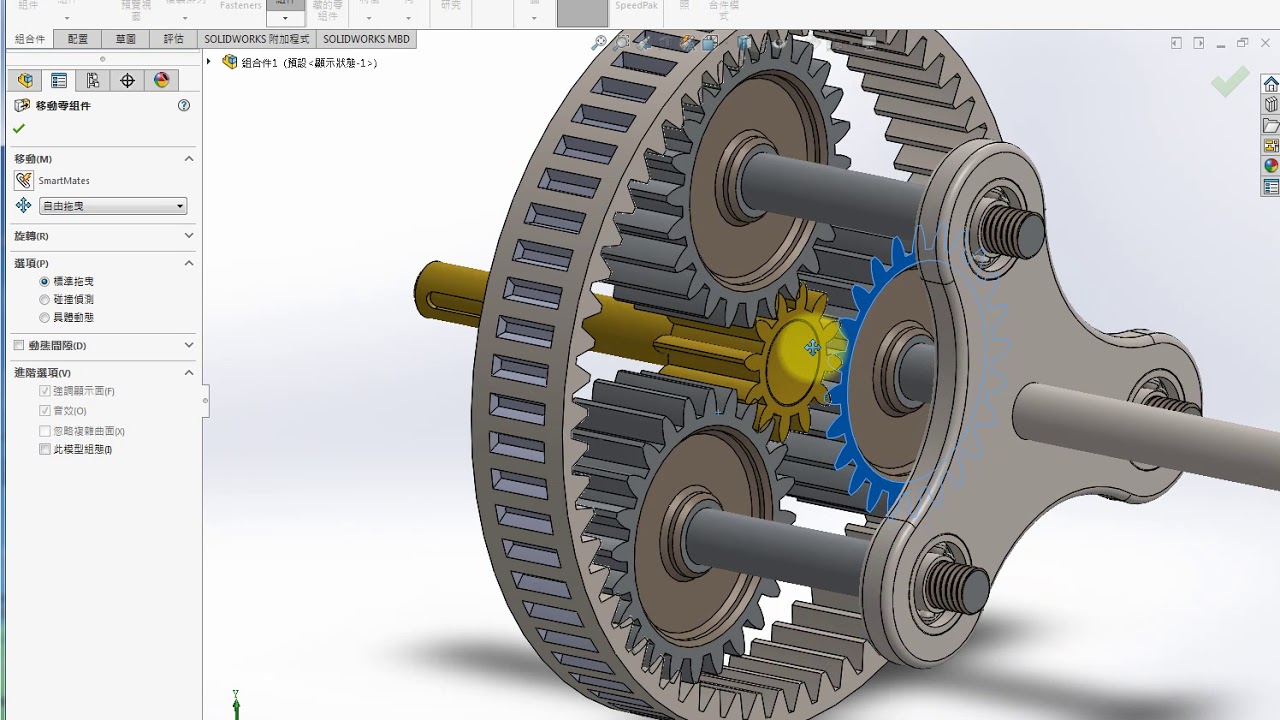This screenshot has height=720, width=1280.
Task: Click the 組合件1 (預設<顯示狀態-1>) tree label
Action: (309, 63)
